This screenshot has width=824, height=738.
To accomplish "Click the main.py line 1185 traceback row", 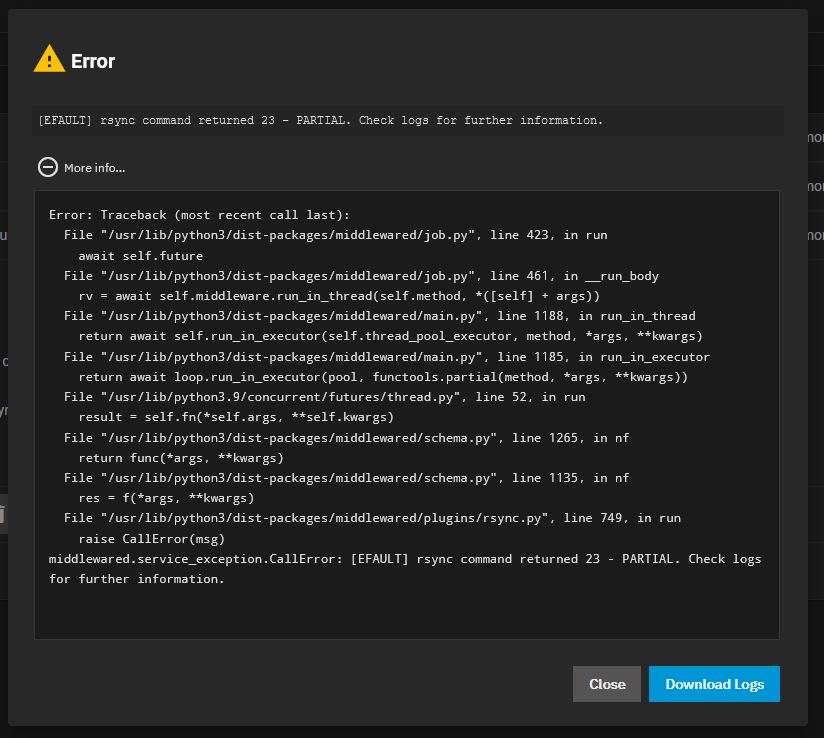I will point(387,357).
